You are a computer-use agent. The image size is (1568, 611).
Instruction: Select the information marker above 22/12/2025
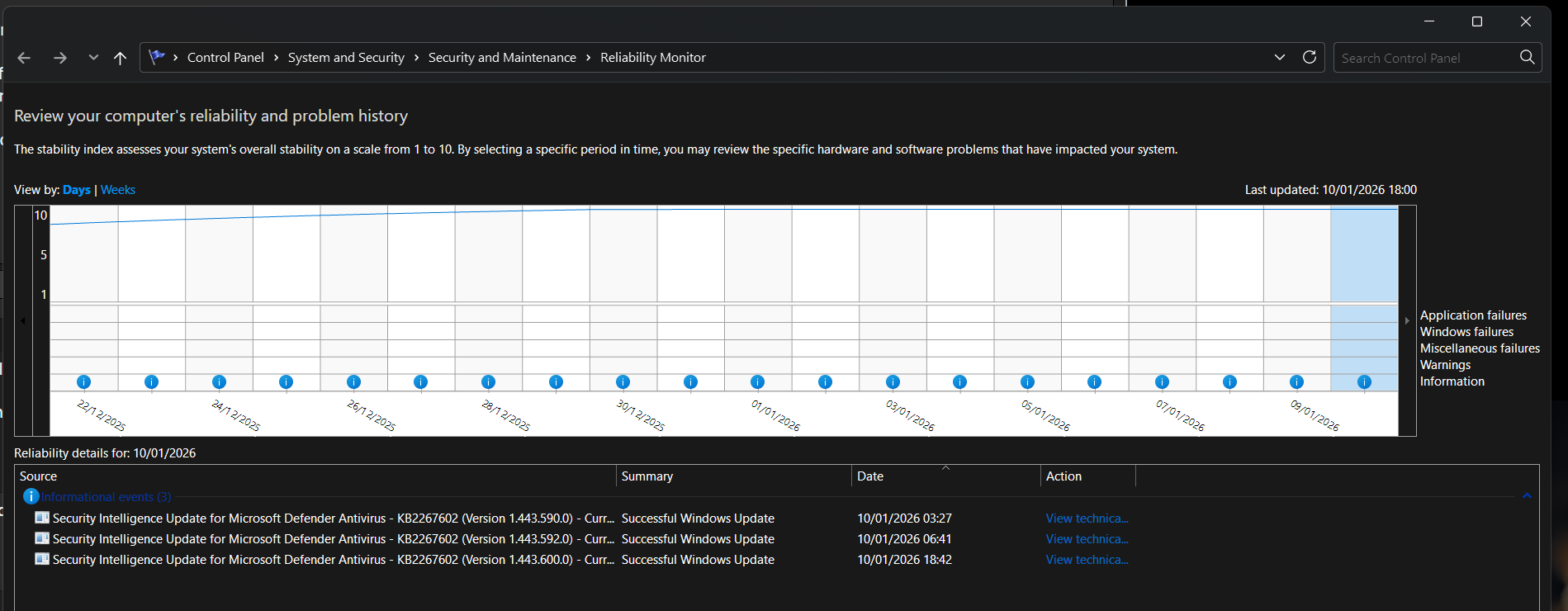(x=83, y=381)
